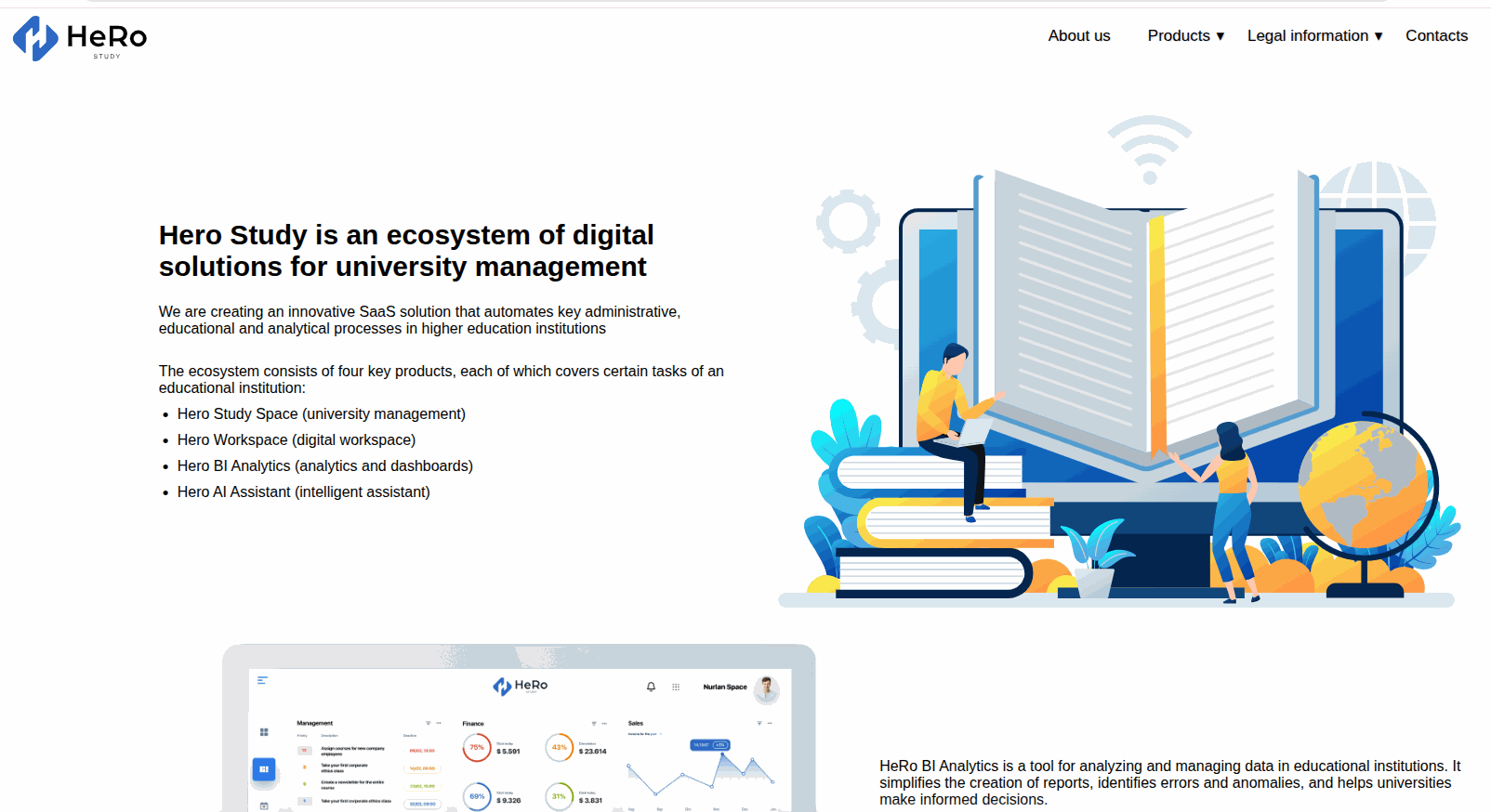
Task: Click the HeRo Study logo
Action: [80, 38]
